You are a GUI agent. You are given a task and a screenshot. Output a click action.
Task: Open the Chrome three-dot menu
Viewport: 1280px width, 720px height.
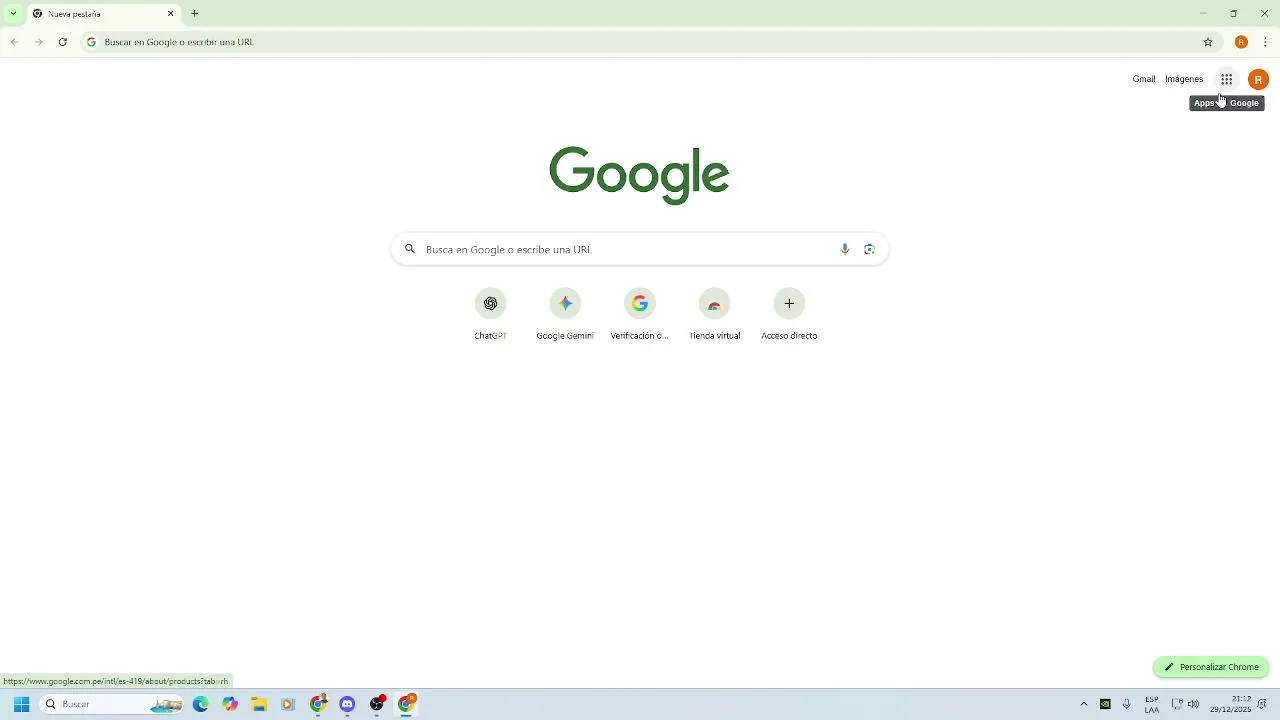click(1265, 42)
